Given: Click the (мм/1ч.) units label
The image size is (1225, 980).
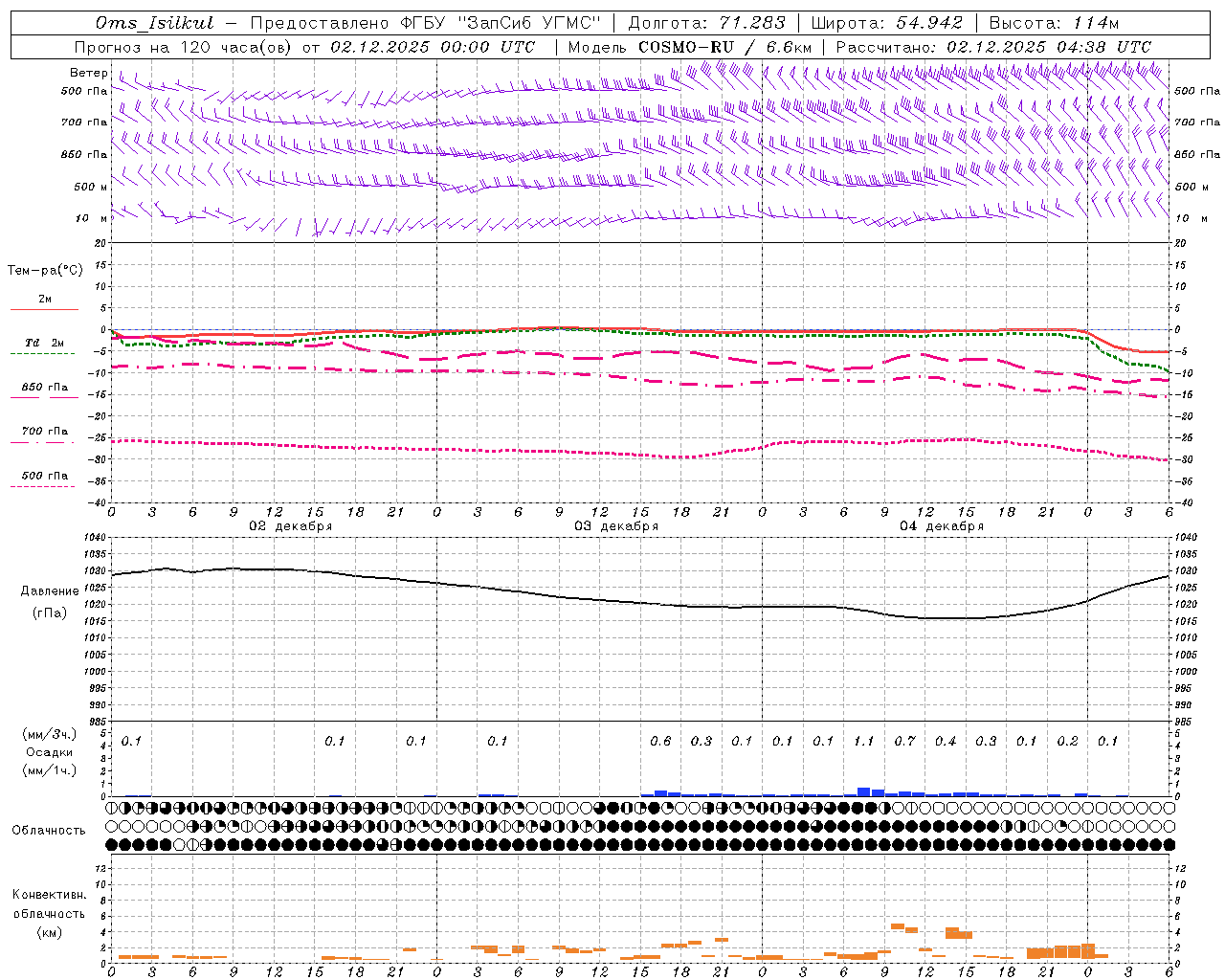Looking at the screenshot, I should (50, 770).
